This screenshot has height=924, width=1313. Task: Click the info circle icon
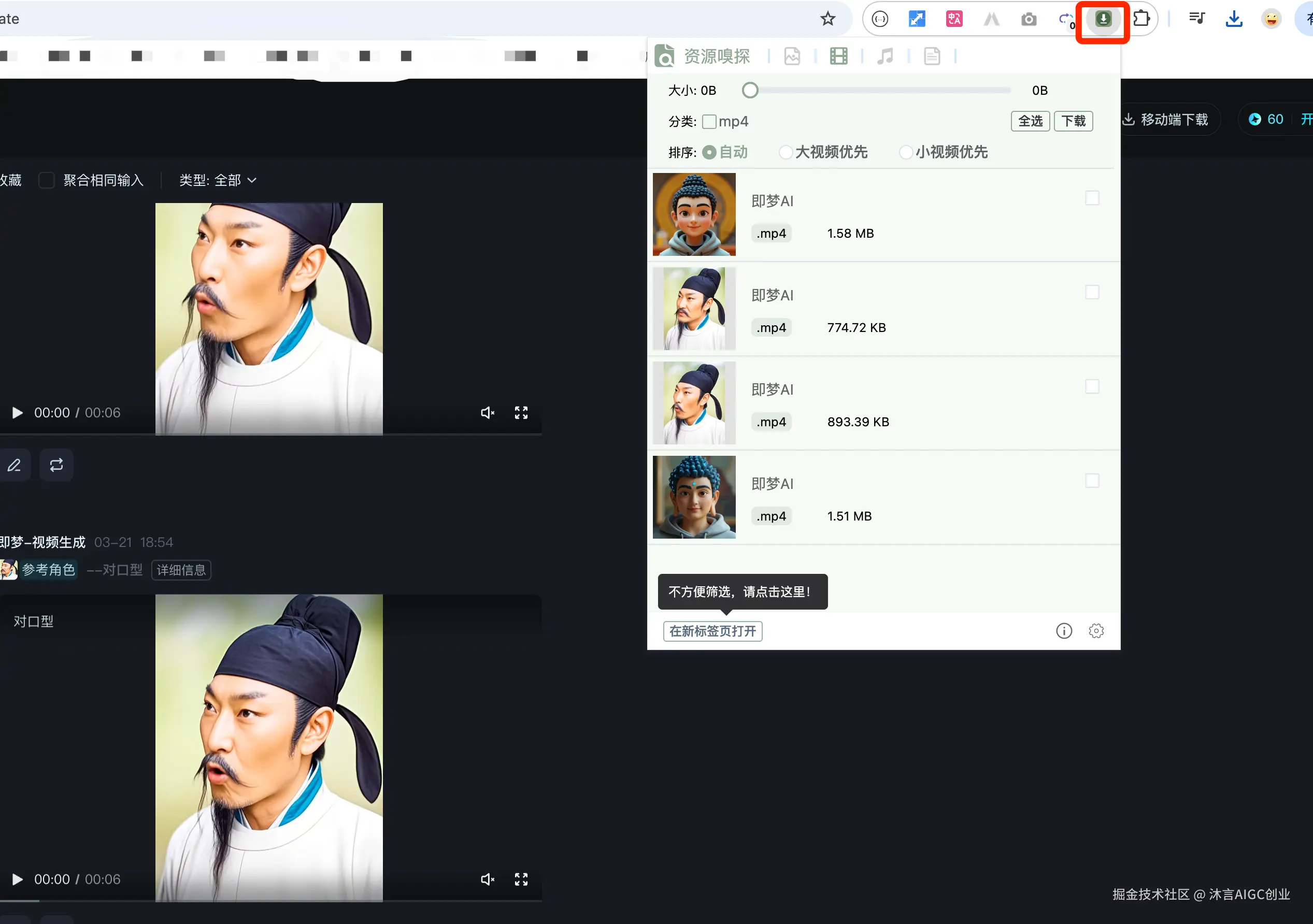click(1064, 631)
